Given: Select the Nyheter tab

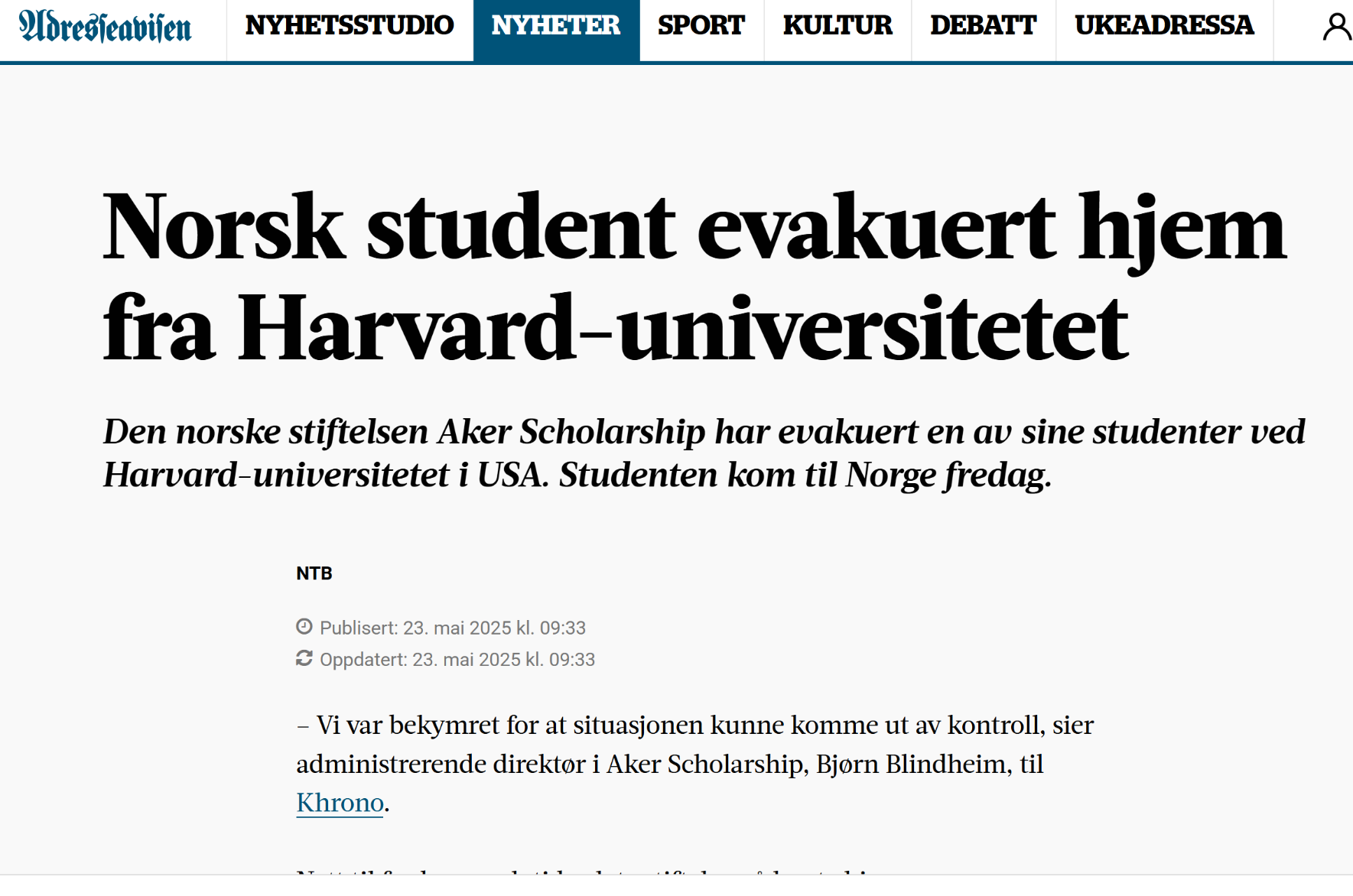Looking at the screenshot, I should click(556, 26).
